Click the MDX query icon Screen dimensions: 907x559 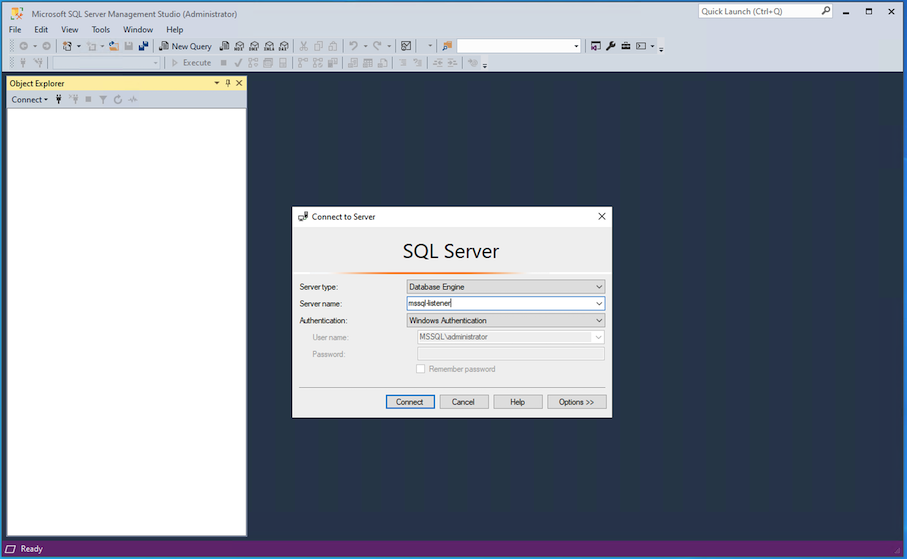point(239,46)
